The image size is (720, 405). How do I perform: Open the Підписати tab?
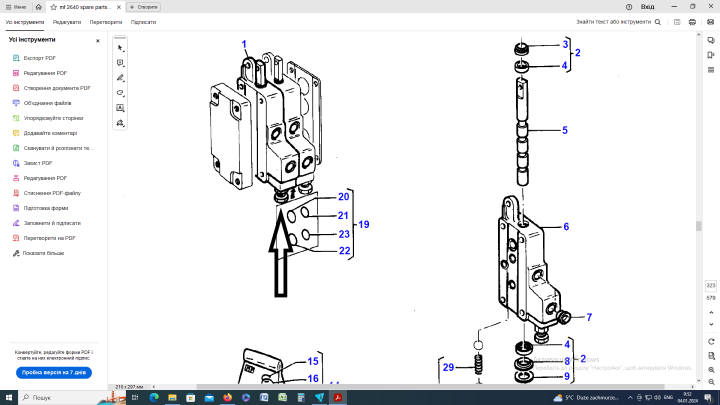tap(144, 21)
